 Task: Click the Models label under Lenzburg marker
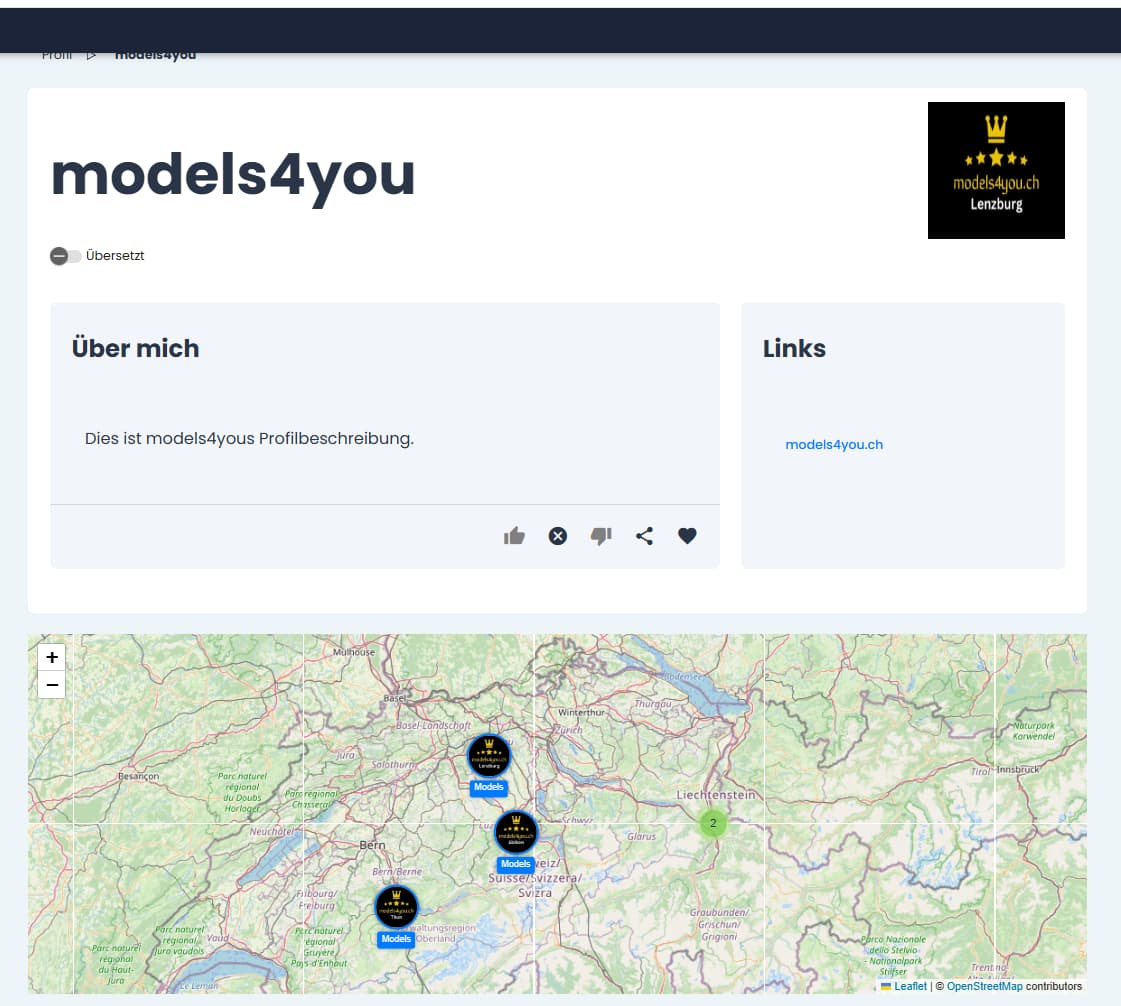click(x=489, y=787)
